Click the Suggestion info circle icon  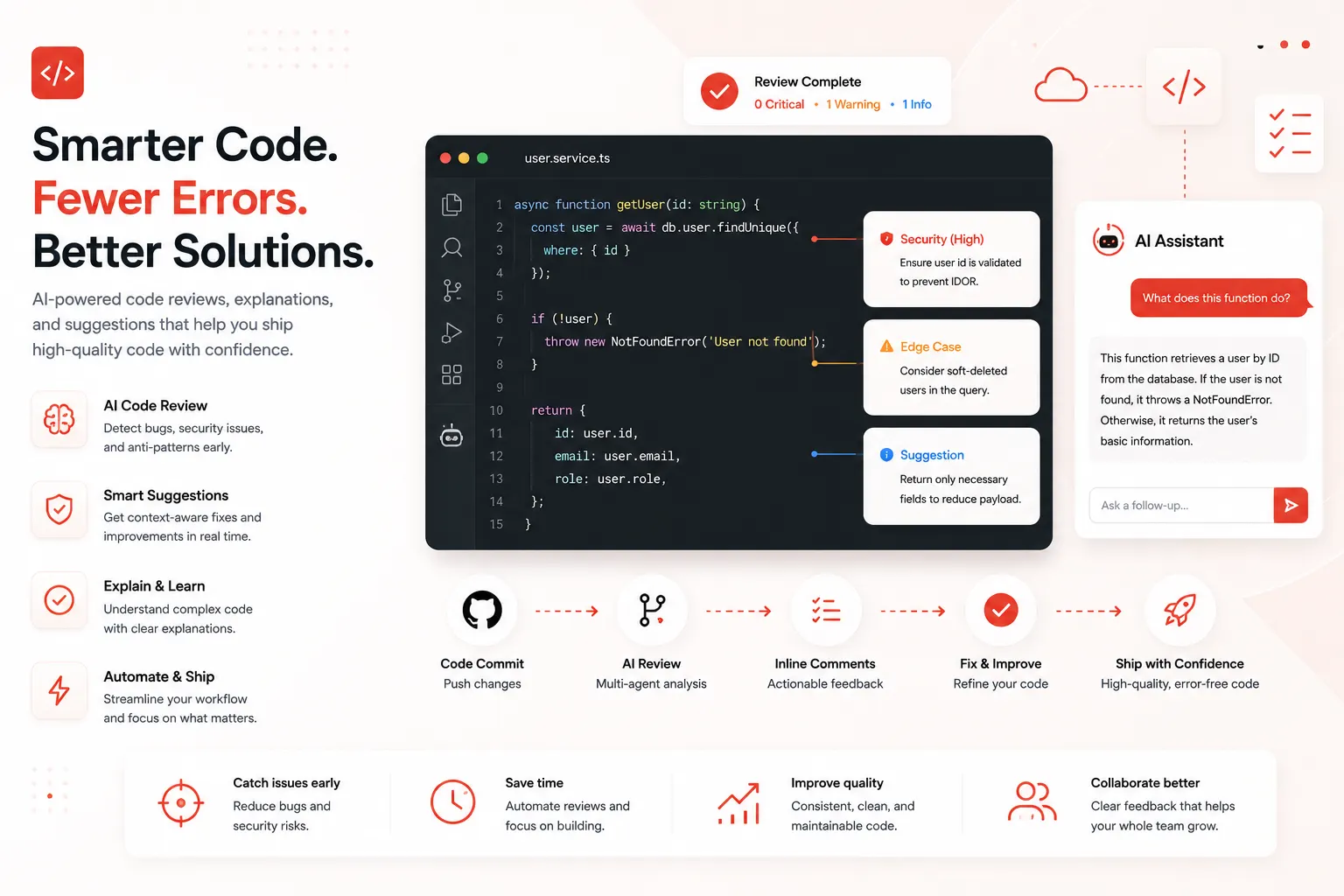pyautogui.click(x=886, y=454)
